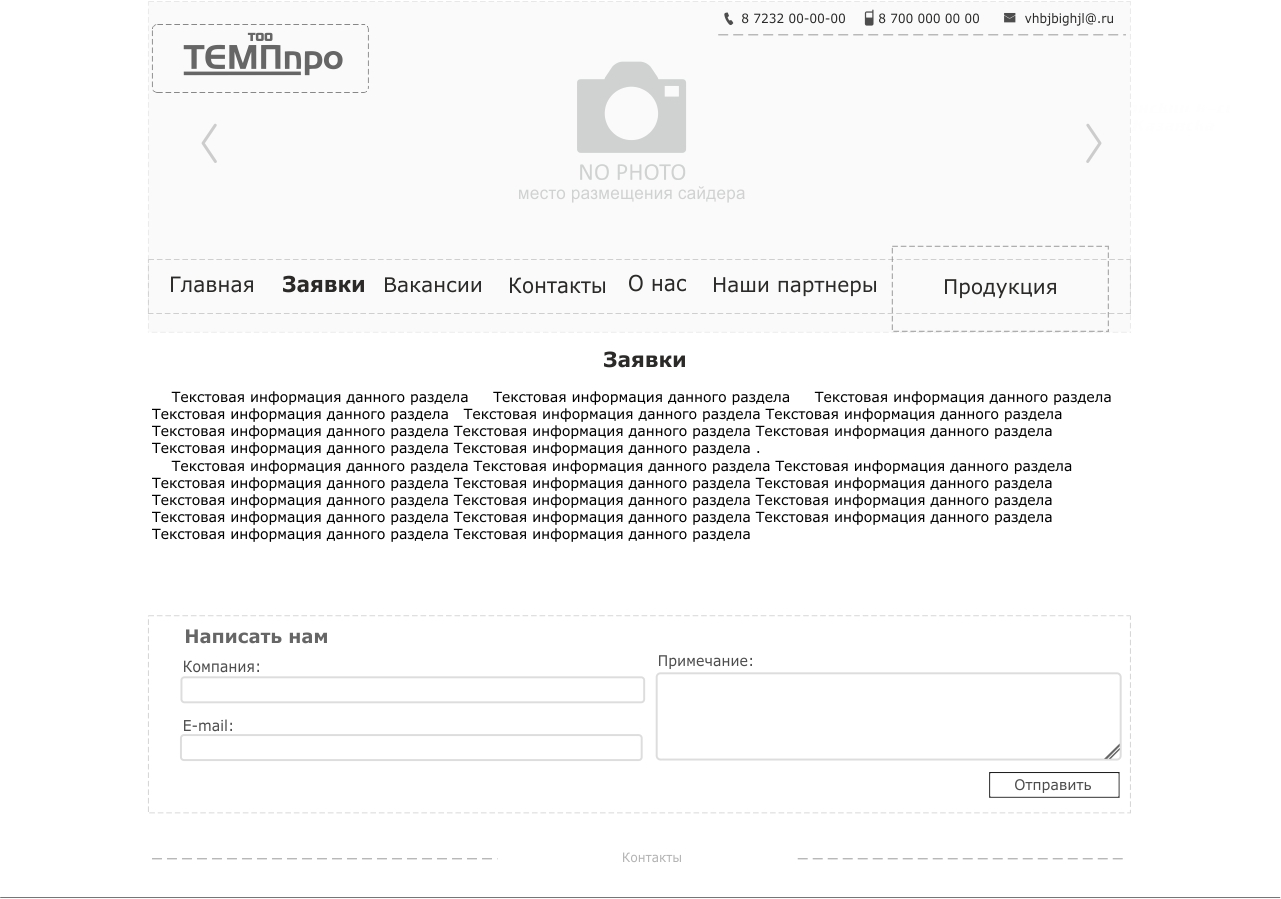
Task: Click the right slider arrow
Action: tap(1093, 143)
